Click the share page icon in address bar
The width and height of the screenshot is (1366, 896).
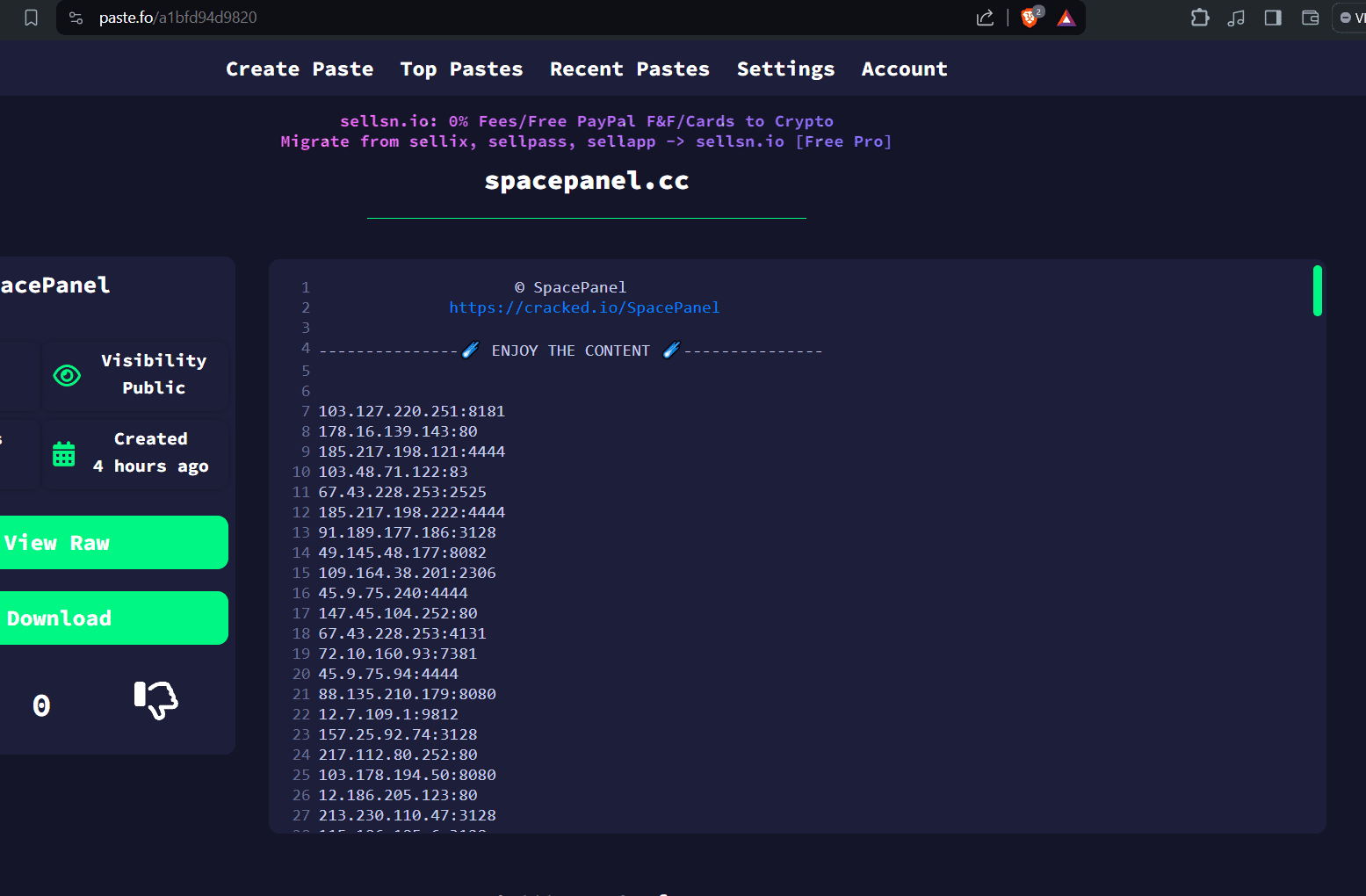click(985, 18)
